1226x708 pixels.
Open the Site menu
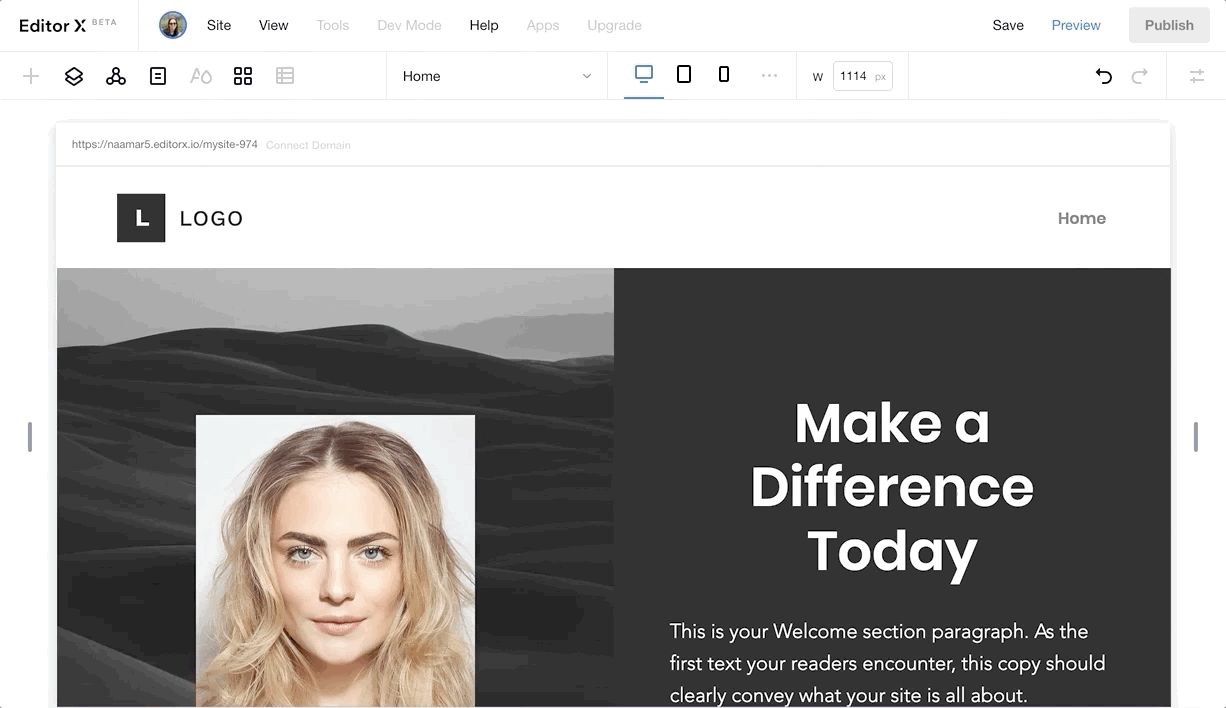click(x=219, y=25)
